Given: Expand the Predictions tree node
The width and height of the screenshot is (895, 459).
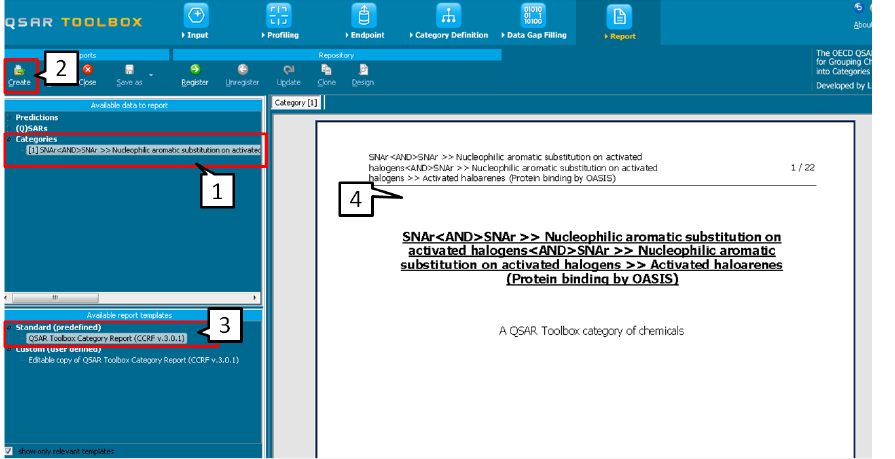Looking at the screenshot, I should [9, 117].
